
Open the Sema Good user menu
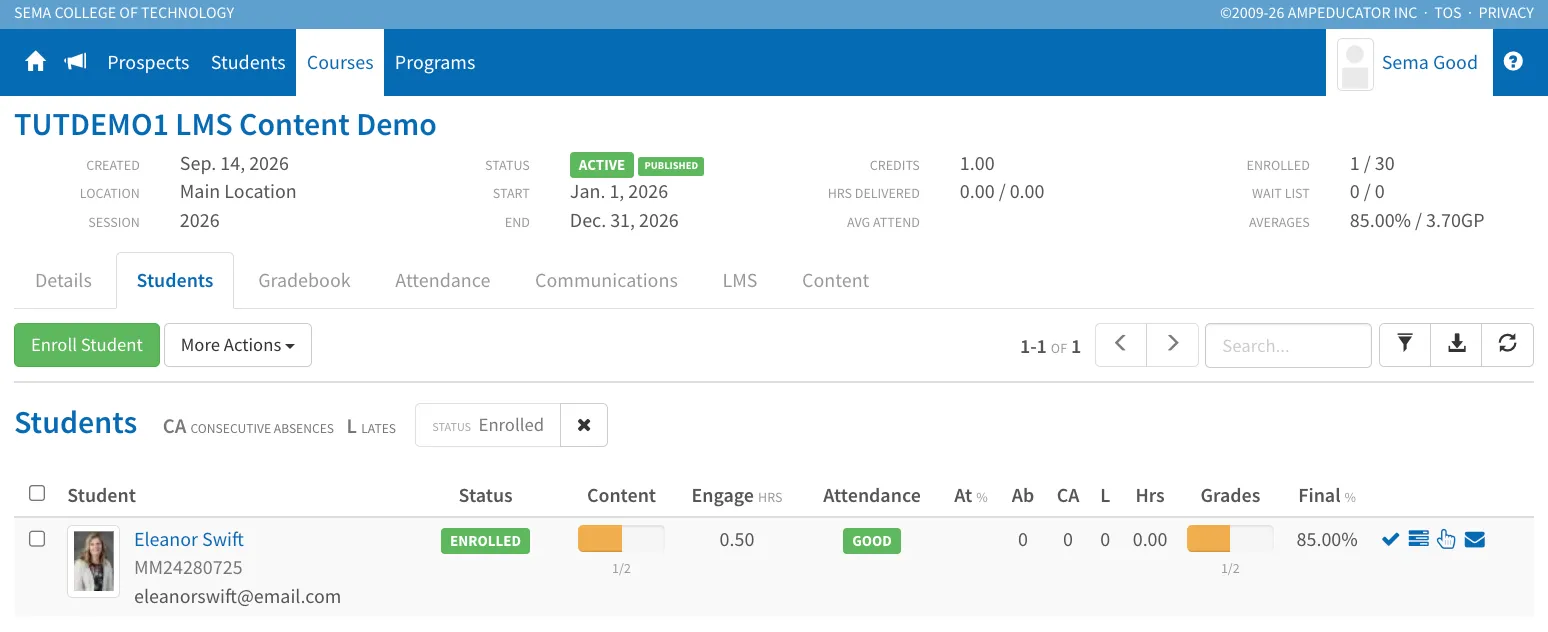[1409, 62]
